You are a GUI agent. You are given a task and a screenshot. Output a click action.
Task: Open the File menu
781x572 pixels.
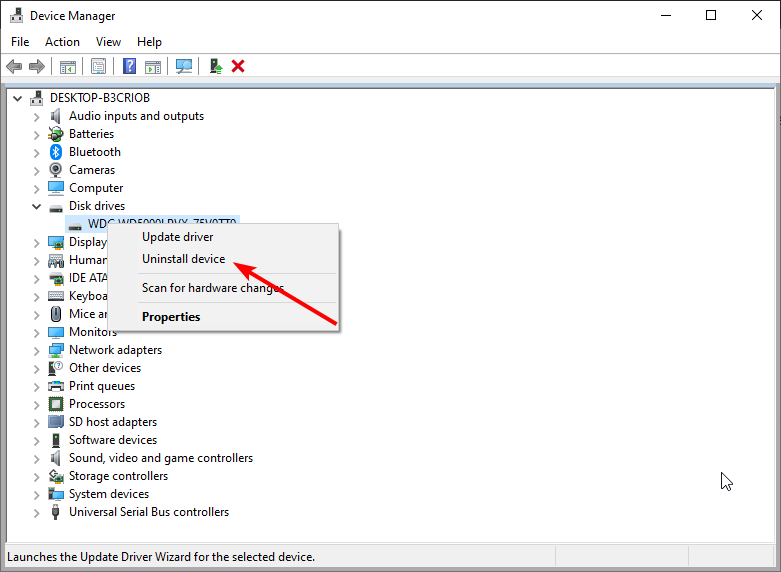pyautogui.click(x=20, y=42)
